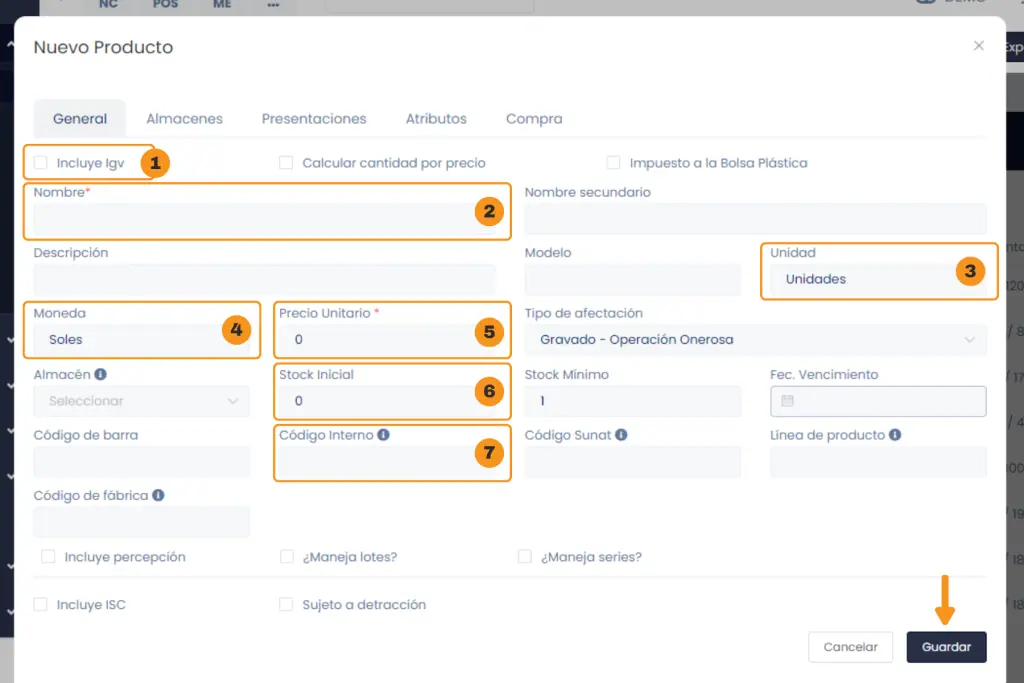Screen dimensions: 1024x683
Task: Toggle the ¿Maneja lotes? checkbox
Action: (x=287, y=556)
